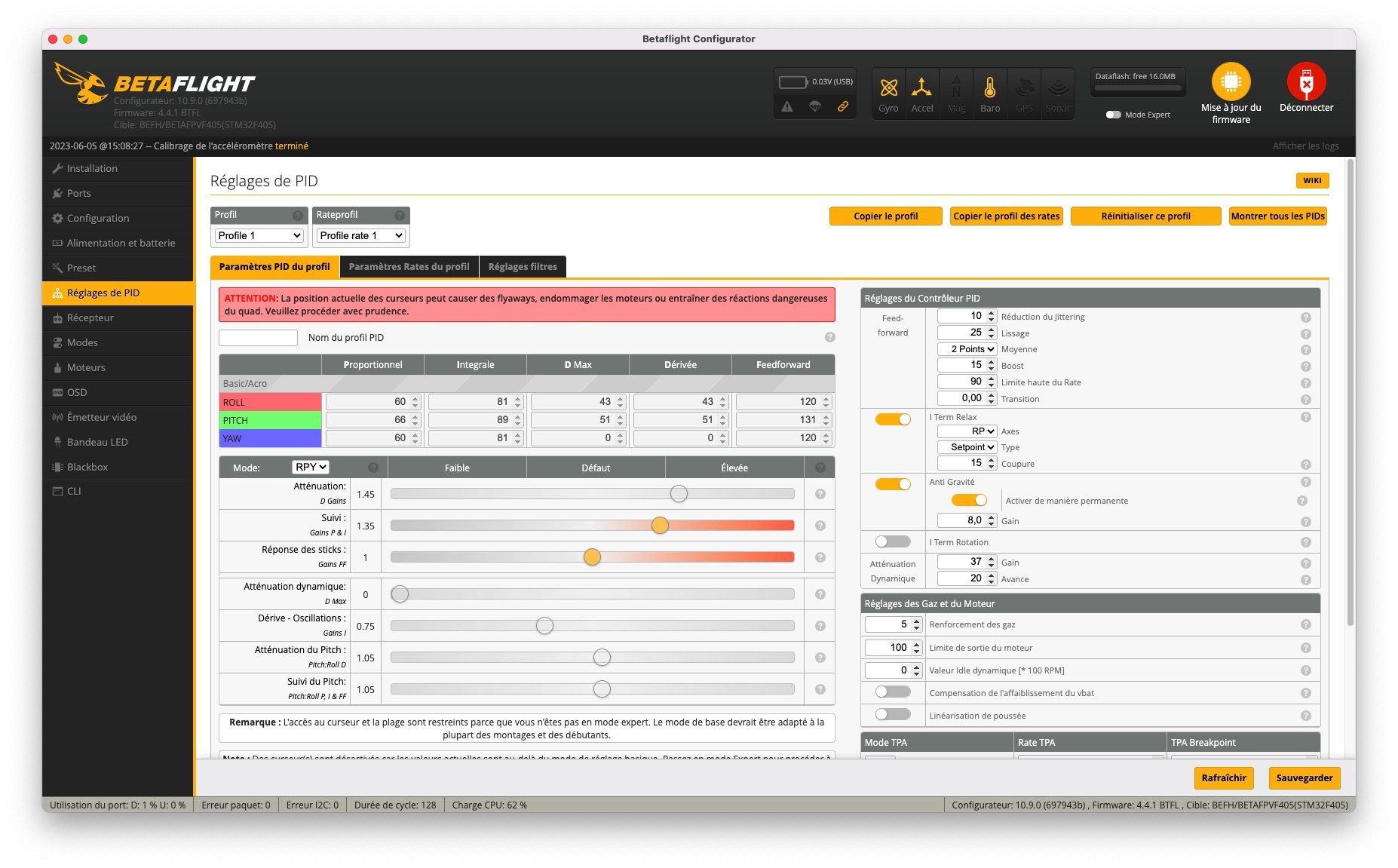Open help for Suivi Gains P & I slider

click(x=820, y=526)
